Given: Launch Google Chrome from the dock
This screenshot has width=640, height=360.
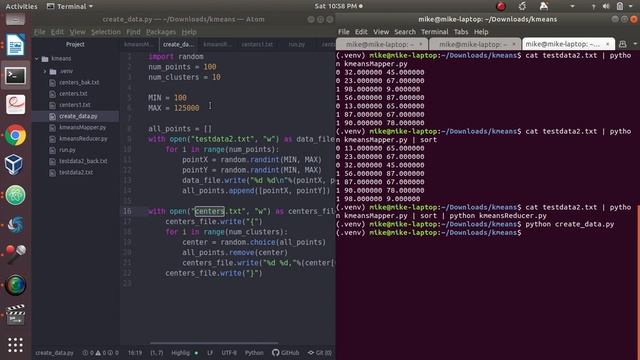Looking at the screenshot, I should tap(16, 135).
